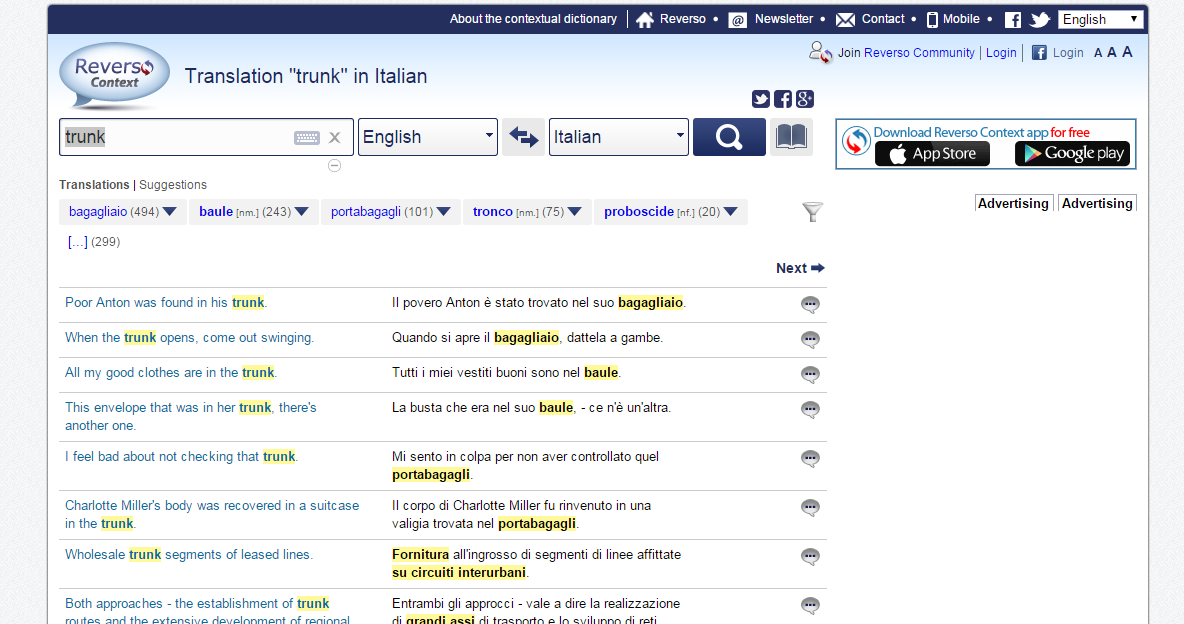Open the dictionary book icon
This screenshot has height=624, width=1184.
tap(791, 137)
